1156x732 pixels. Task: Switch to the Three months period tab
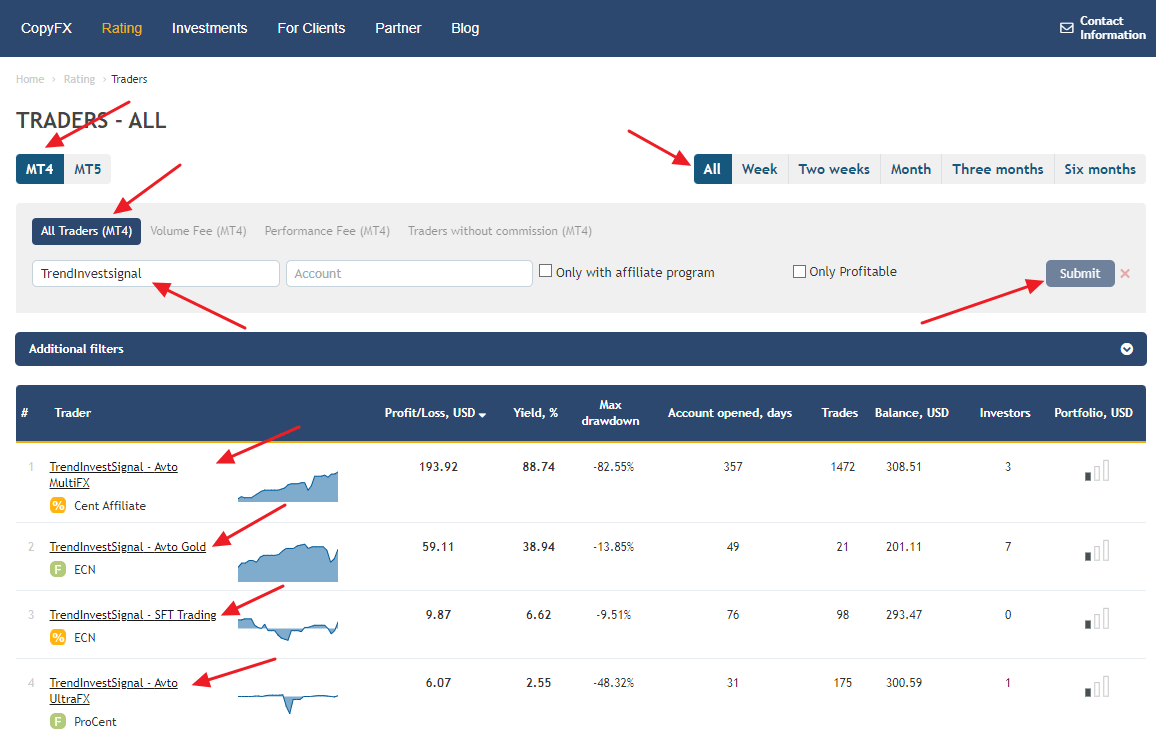pyautogui.click(x=997, y=169)
